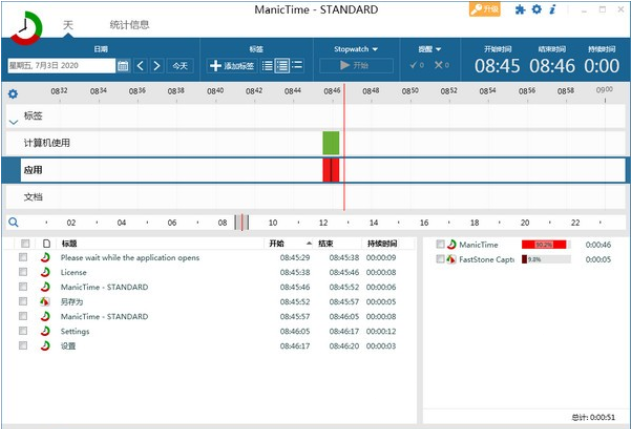Viewport: 633px width, 429px height.
Task: Click the checkmark reminder counter
Action: 417,65
